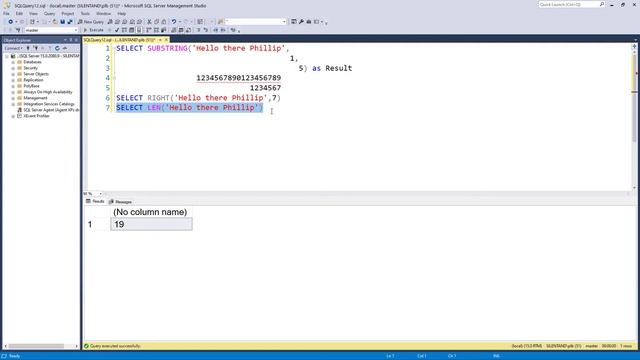The width and height of the screenshot is (640, 360).
Task: Switch output to Results to File
Action: tap(188, 30)
